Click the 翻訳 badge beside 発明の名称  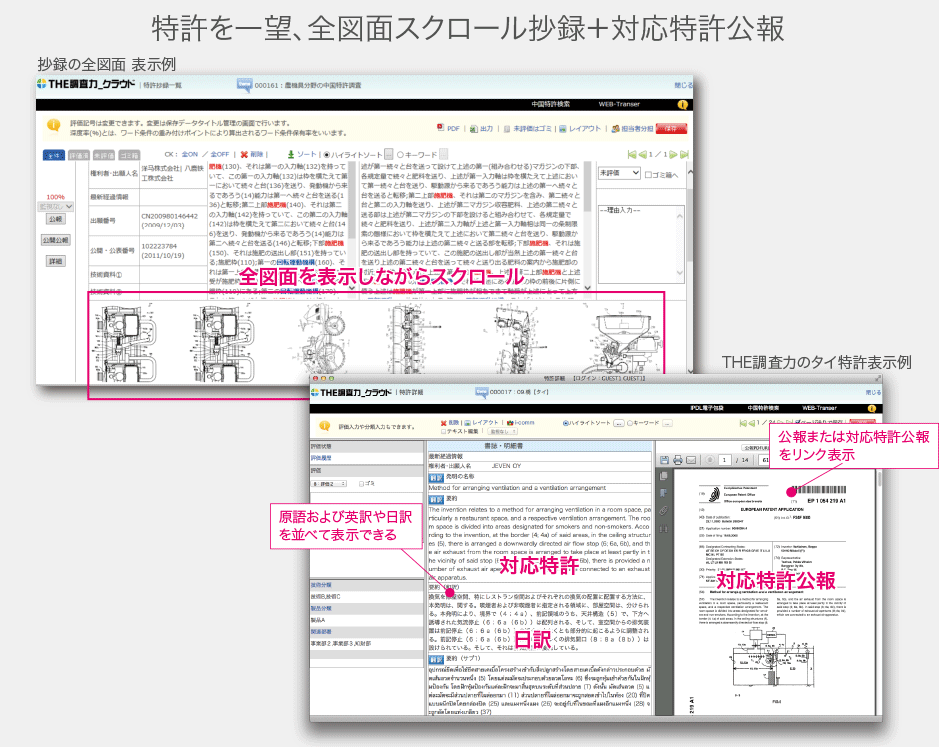436,478
